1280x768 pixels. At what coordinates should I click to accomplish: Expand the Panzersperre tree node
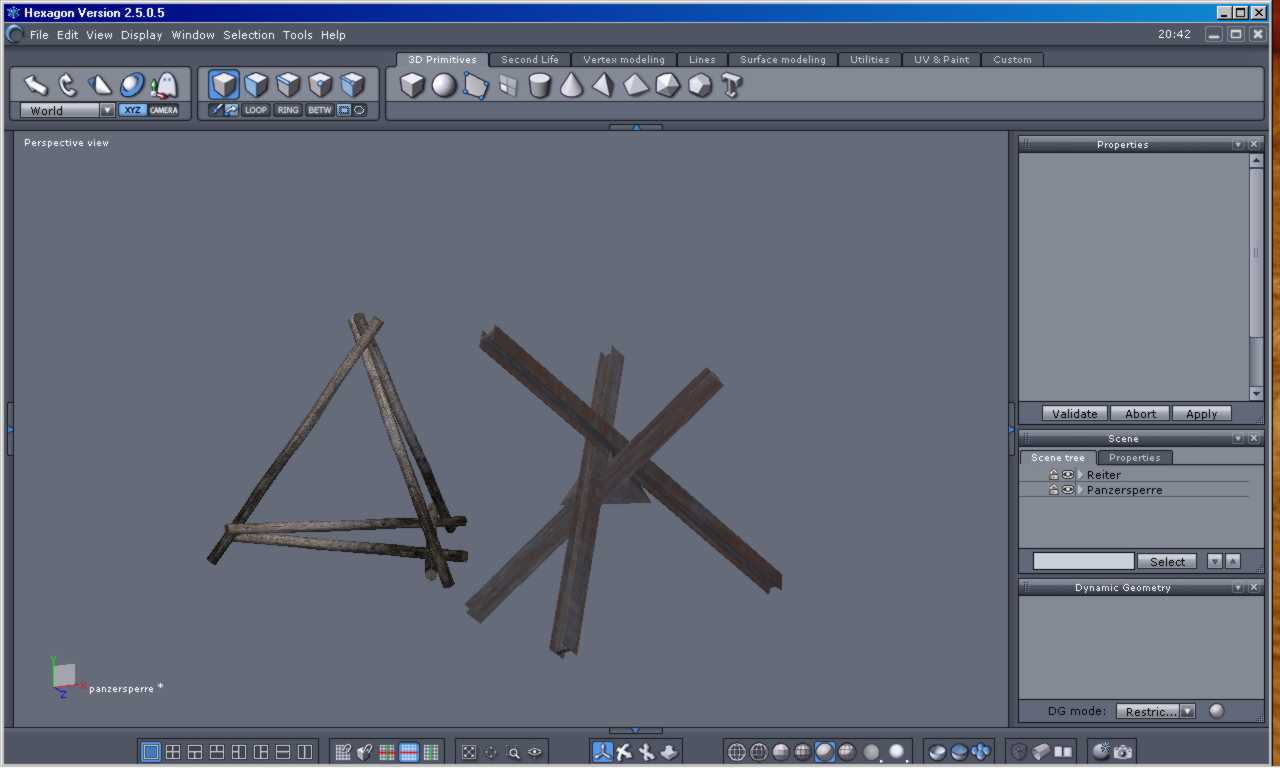[x=1081, y=490]
